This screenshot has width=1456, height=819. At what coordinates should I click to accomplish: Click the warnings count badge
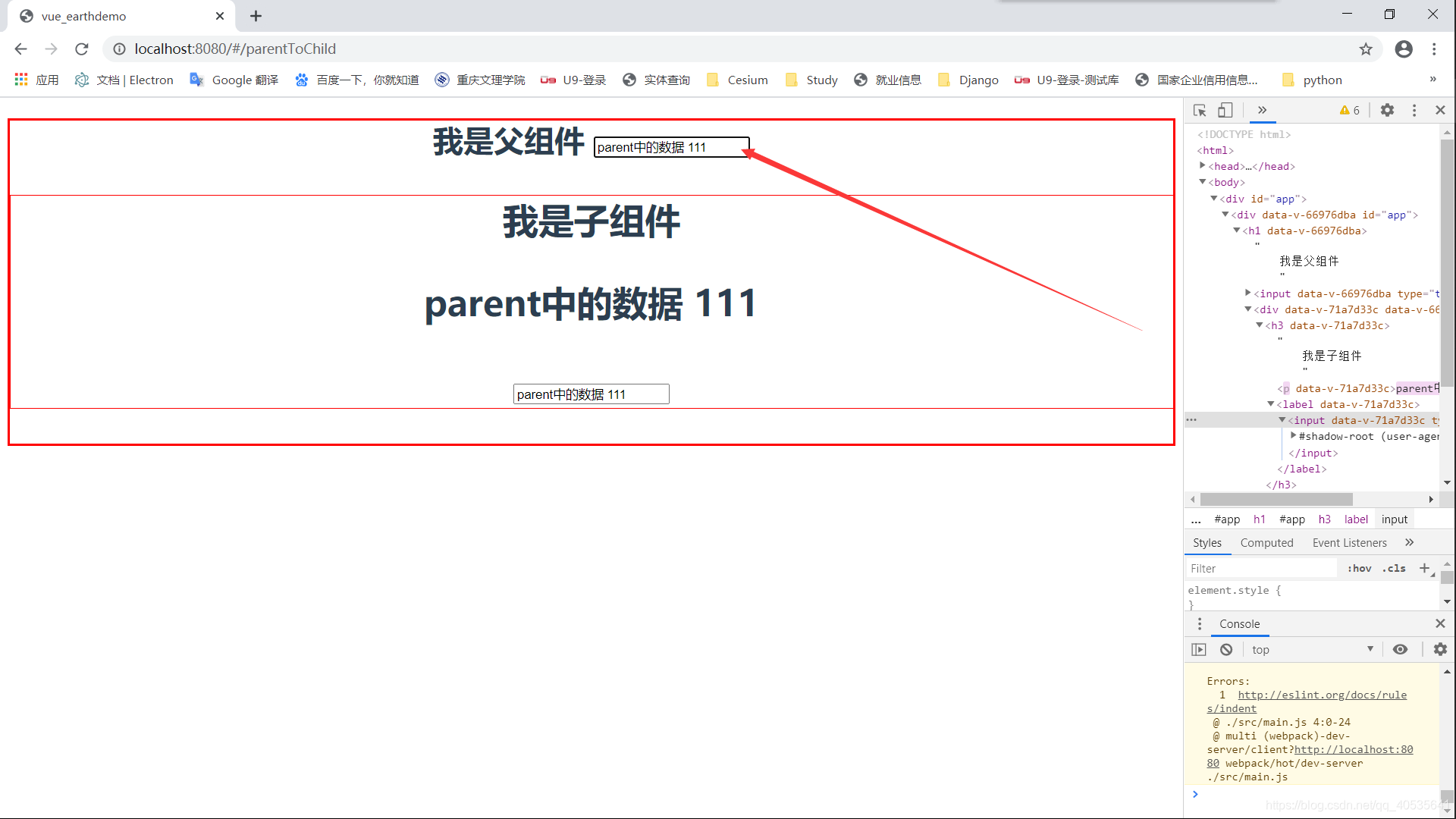[x=1350, y=111]
